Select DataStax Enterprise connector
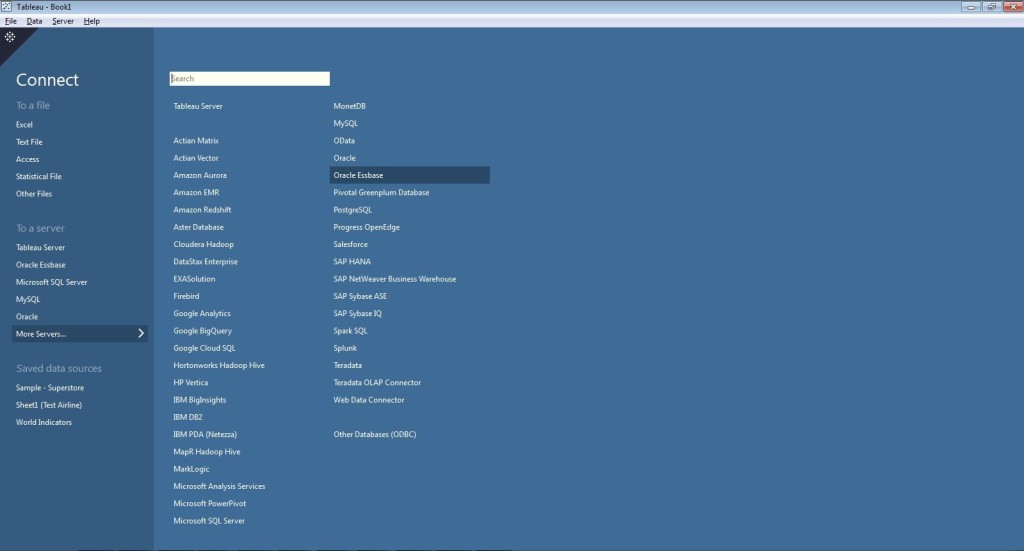 click(x=206, y=261)
